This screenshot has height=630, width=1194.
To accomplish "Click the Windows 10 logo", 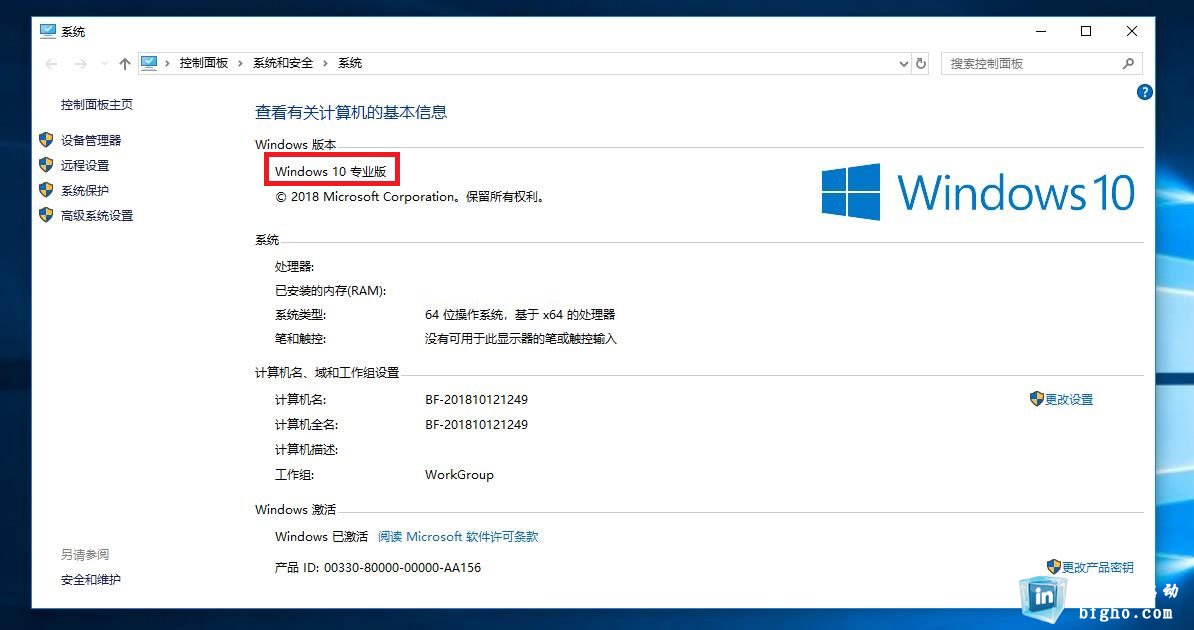I will point(979,191).
